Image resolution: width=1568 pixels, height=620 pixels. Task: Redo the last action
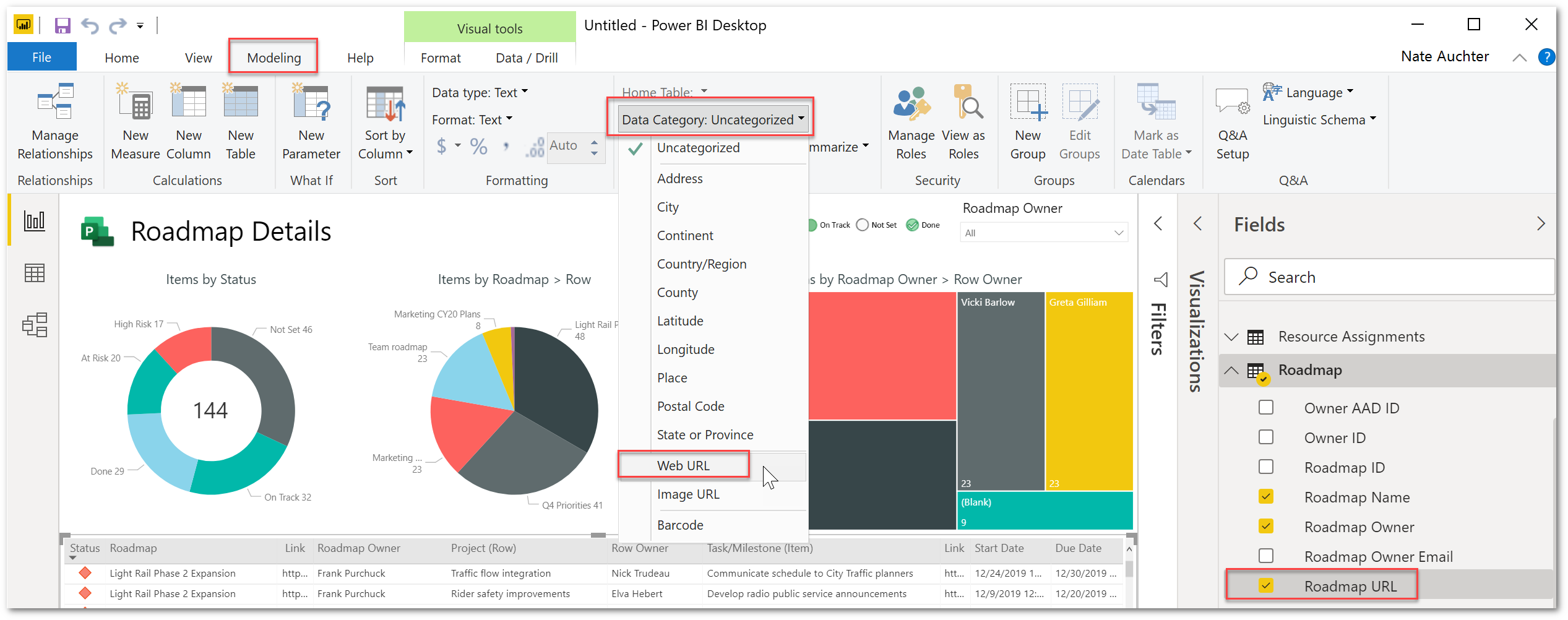point(118,25)
